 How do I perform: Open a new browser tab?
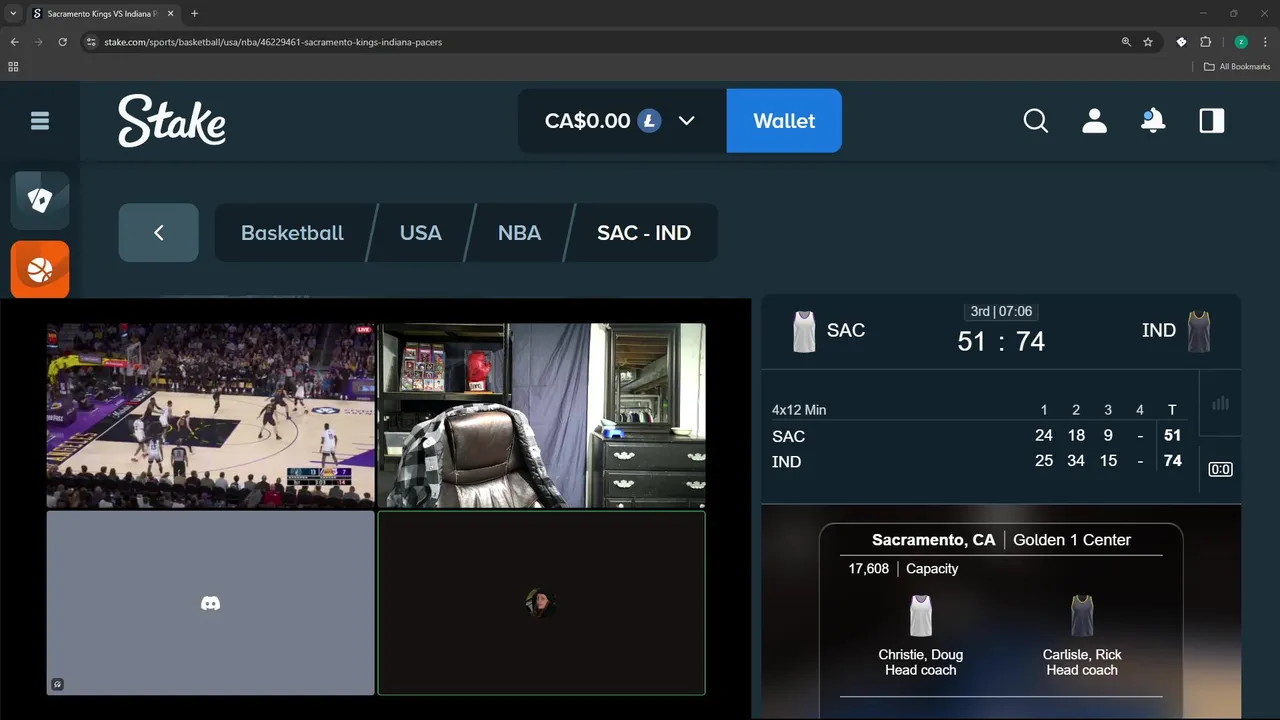[x=194, y=14]
